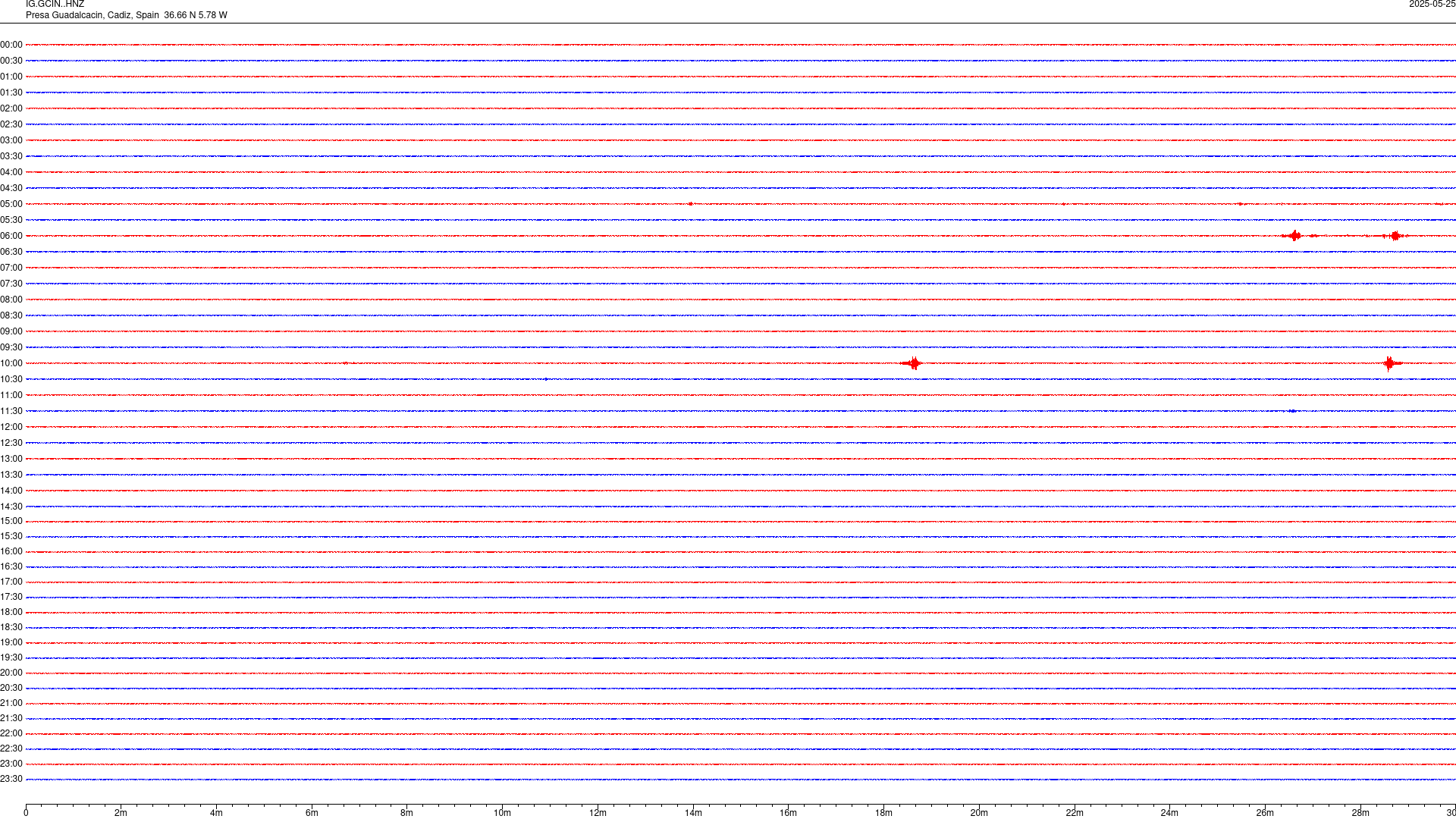Select the 00:30 trace time label

[x=11, y=61]
